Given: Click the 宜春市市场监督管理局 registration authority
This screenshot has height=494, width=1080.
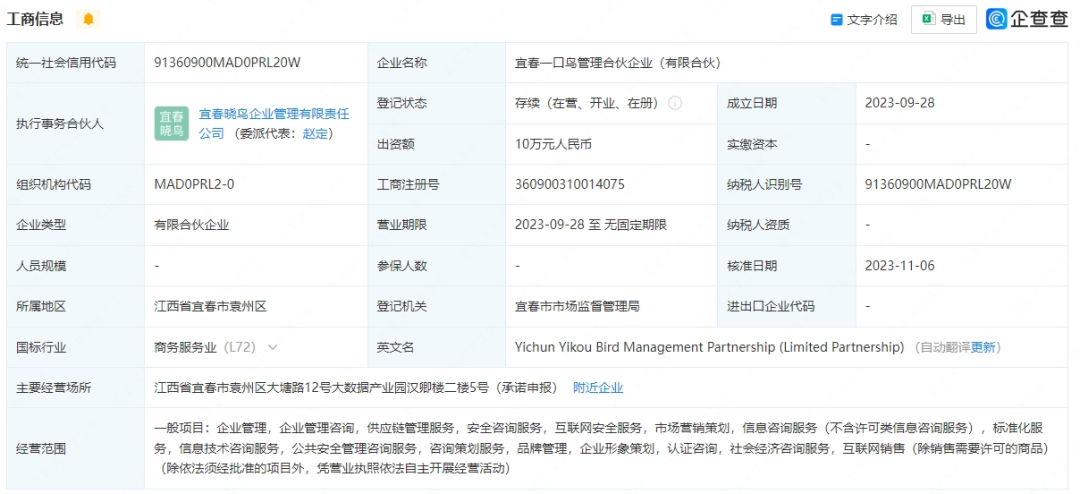Looking at the screenshot, I should point(577,306).
